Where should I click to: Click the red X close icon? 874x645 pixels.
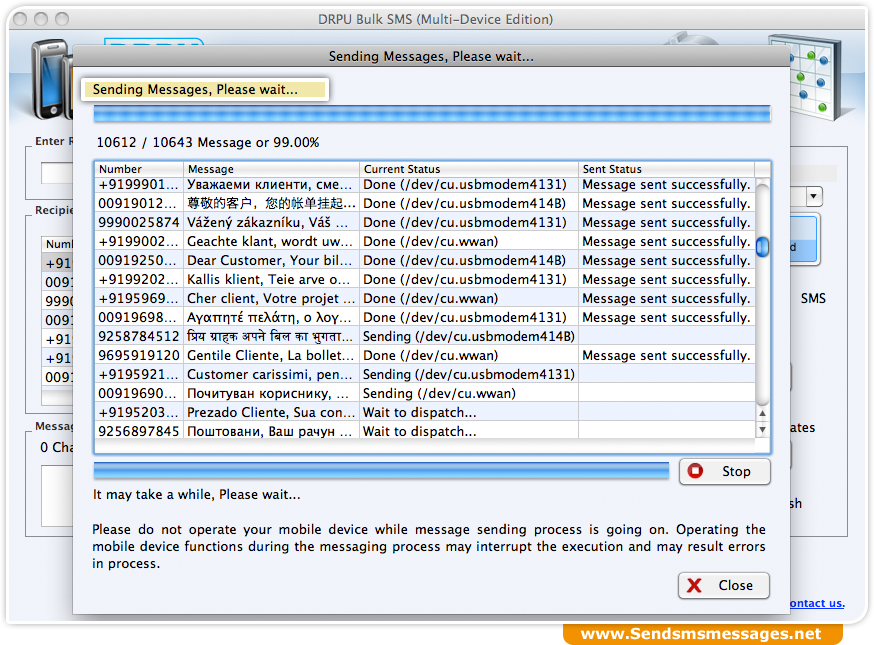coord(695,585)
